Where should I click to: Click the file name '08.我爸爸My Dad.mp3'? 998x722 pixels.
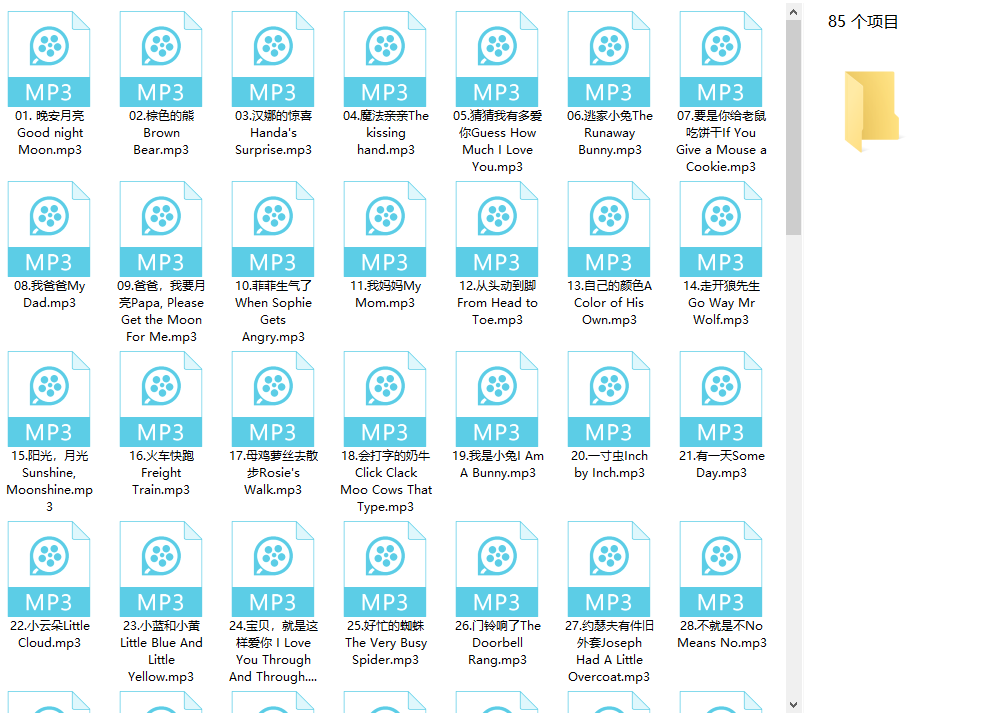(x=50, y=294)
